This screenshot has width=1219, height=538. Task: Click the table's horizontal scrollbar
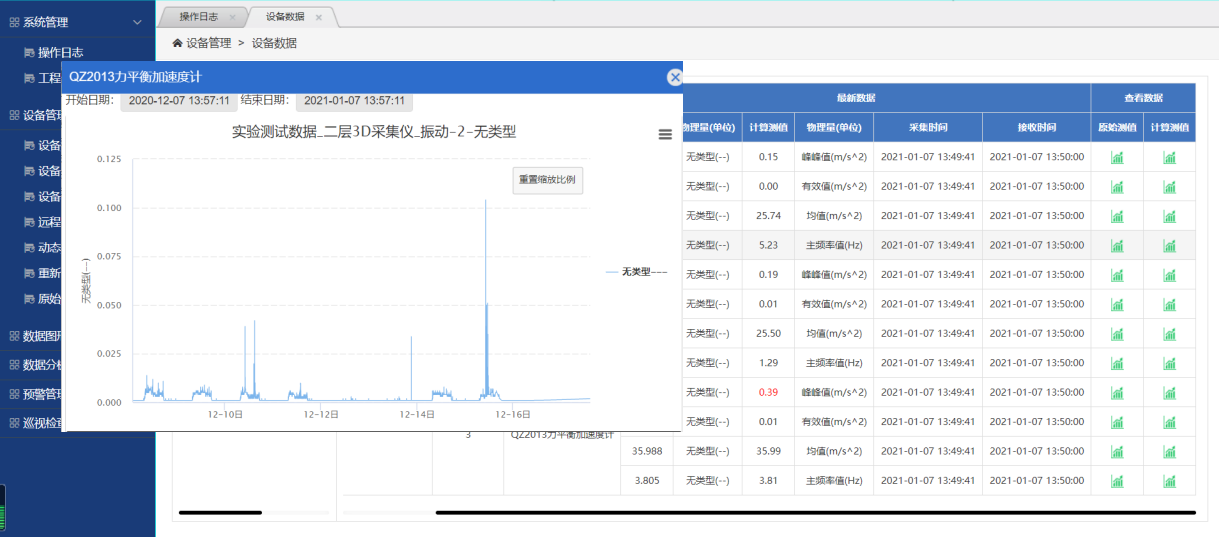[815, 513]
